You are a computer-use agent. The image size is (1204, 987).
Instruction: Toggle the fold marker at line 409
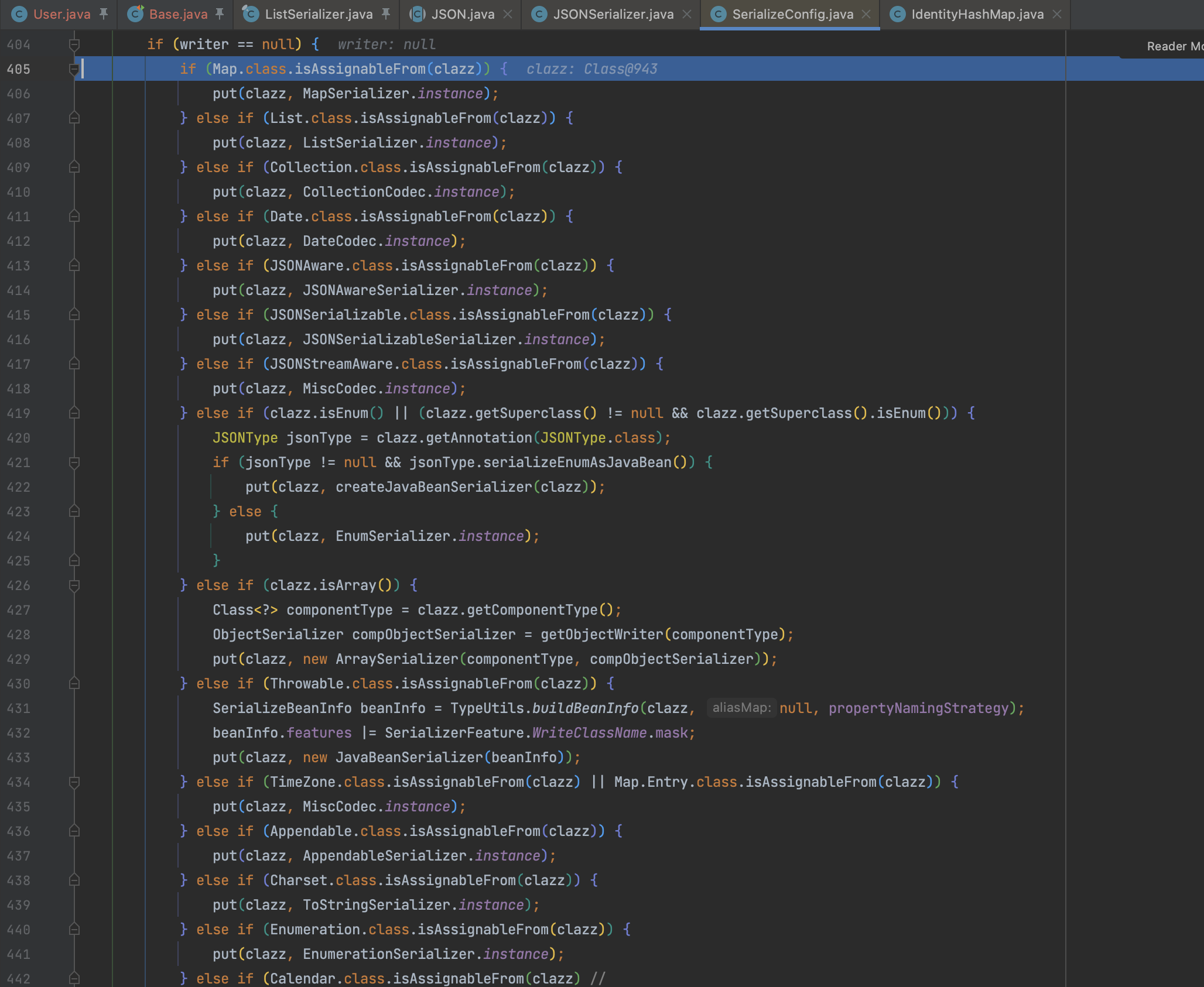tap(74, 167)
